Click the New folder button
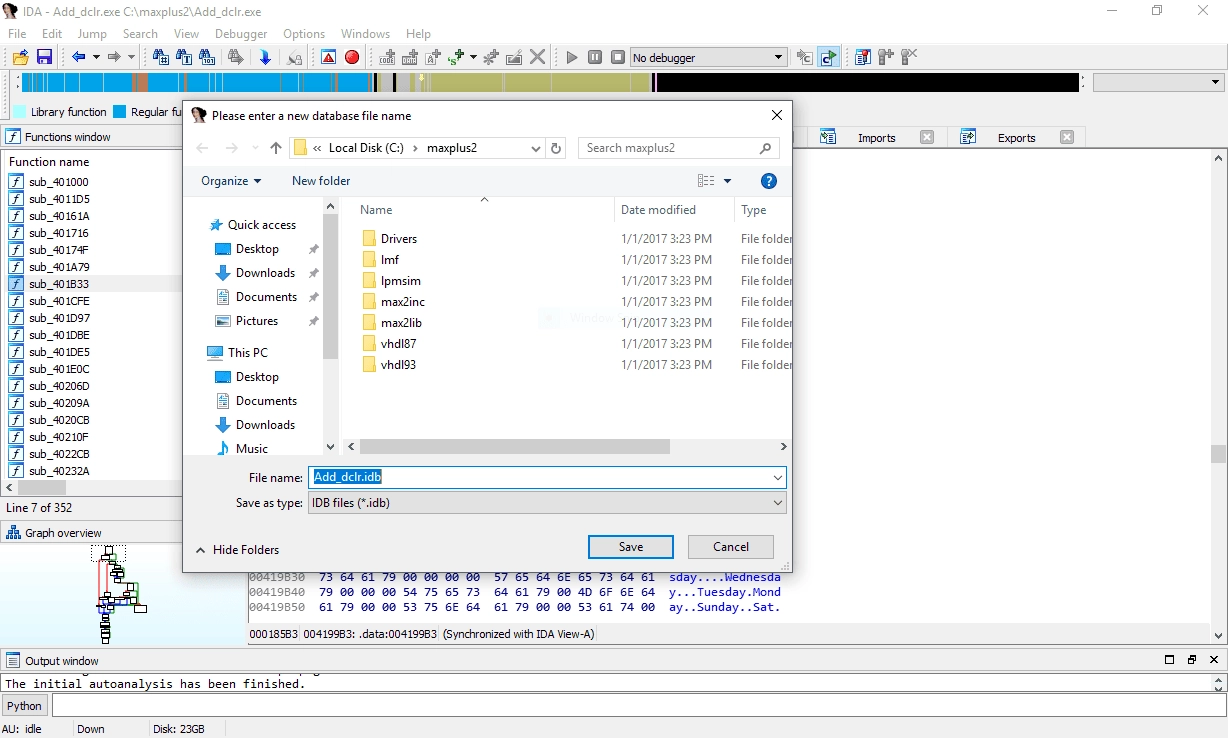1228x738 pixels. (321, 181)
